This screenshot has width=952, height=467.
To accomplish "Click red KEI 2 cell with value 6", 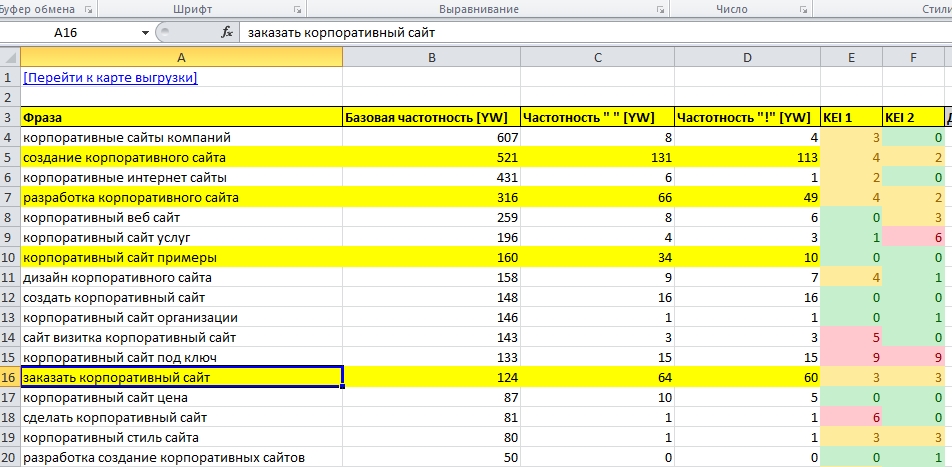I will [914, 237].
